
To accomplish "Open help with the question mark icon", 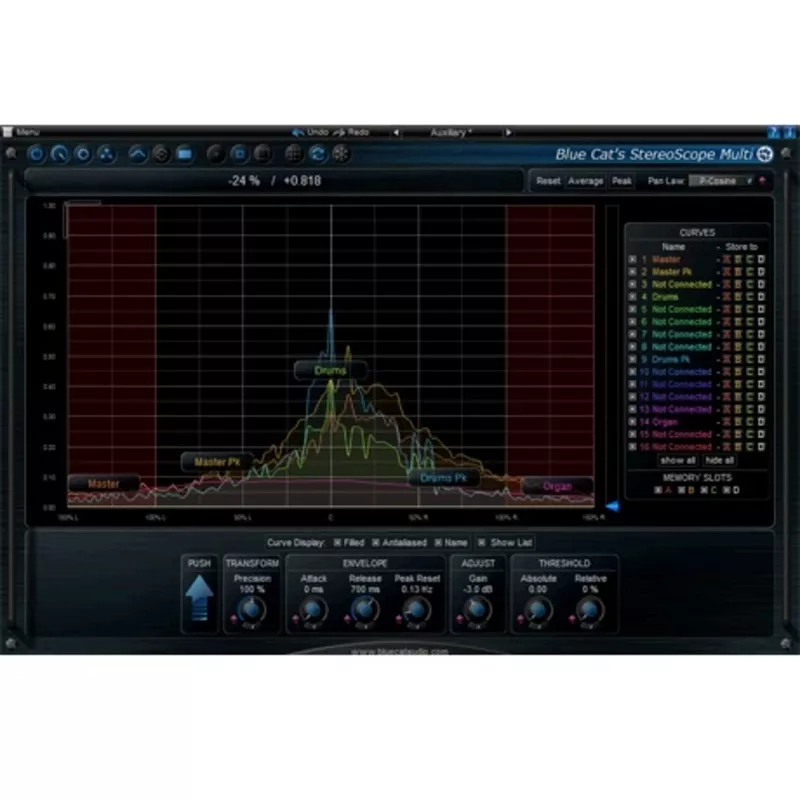I will click(773, 133).
